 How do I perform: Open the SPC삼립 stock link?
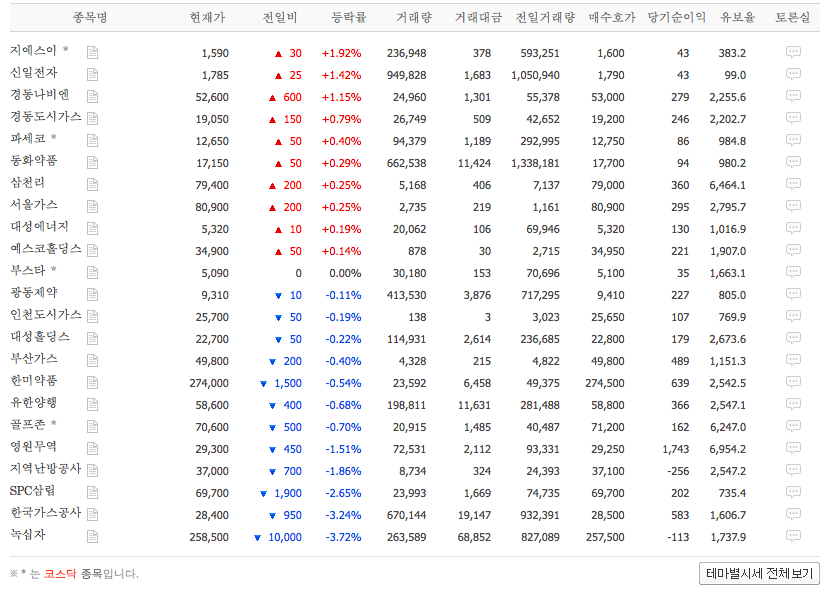32,490
